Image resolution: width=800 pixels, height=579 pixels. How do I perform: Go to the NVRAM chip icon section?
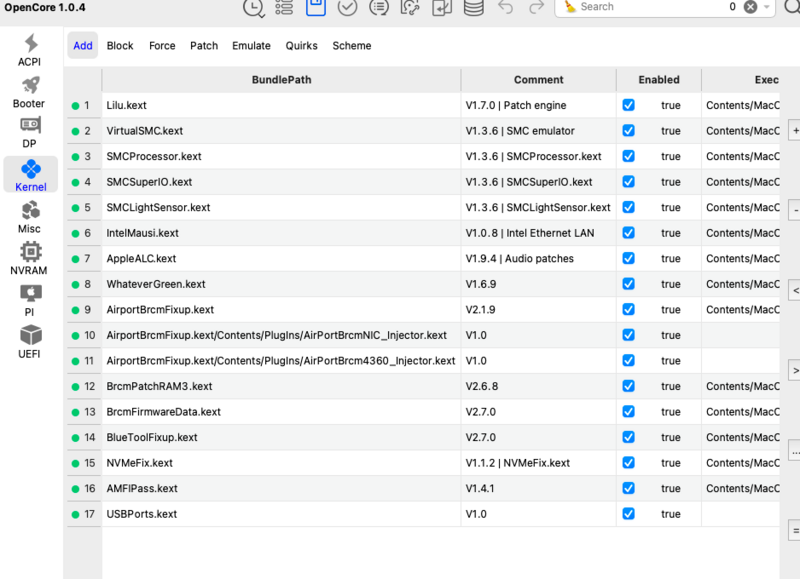point(29,259)
